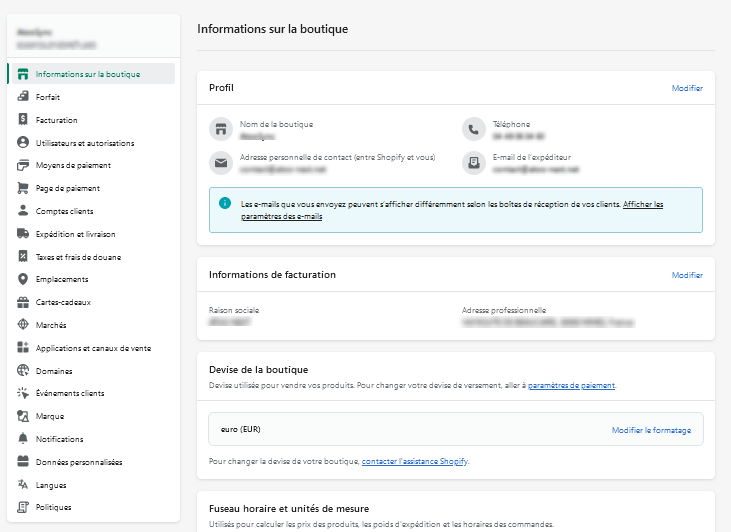Select Marchés in the sidebar
This screenshot has height=532, width=731.
point(91,325)
